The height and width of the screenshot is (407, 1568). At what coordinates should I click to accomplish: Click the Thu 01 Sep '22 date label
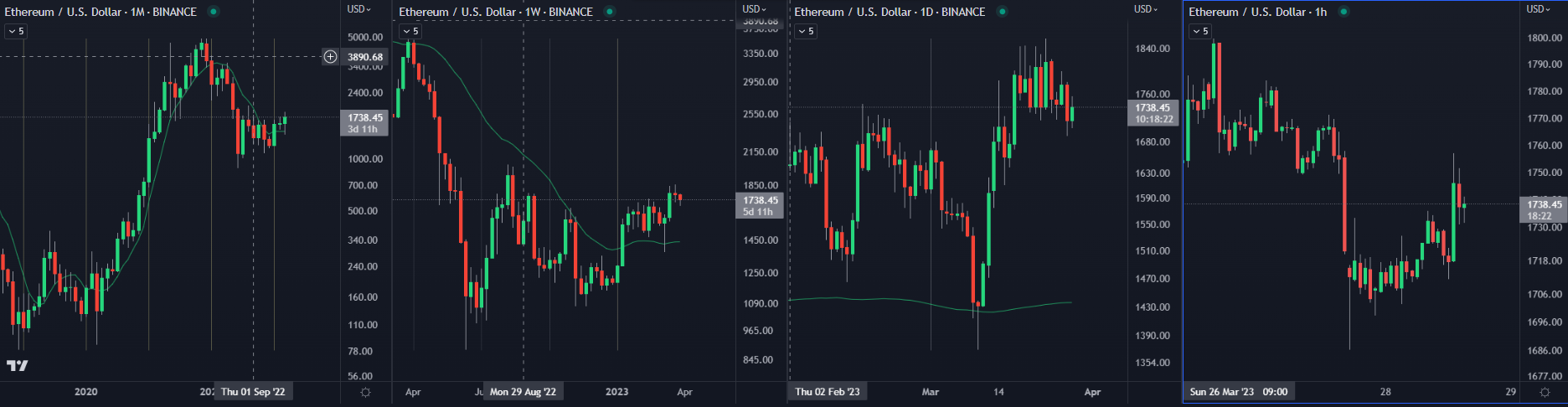253,392
